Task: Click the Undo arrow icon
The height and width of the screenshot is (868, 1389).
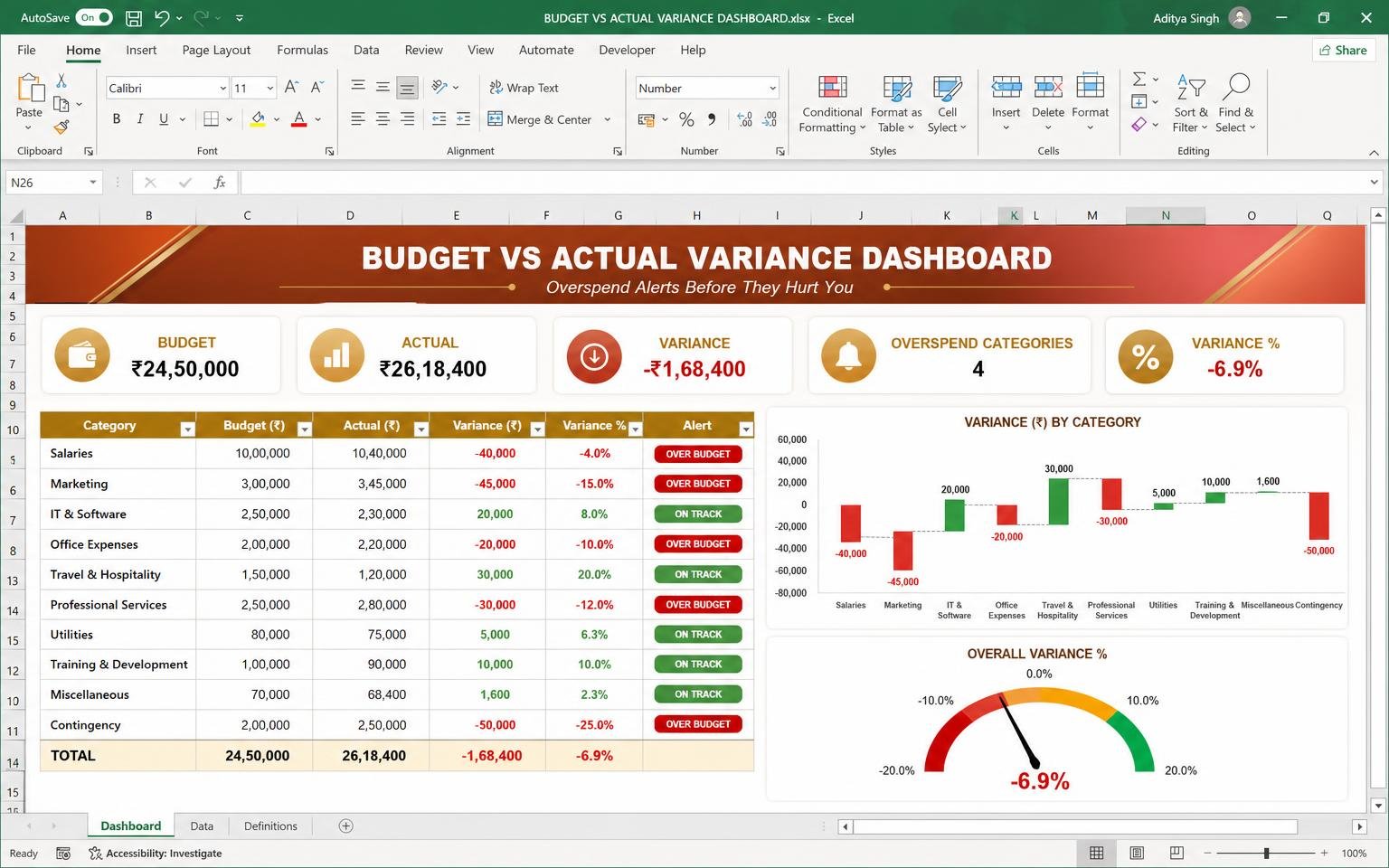Action: [x=162, y=17]
